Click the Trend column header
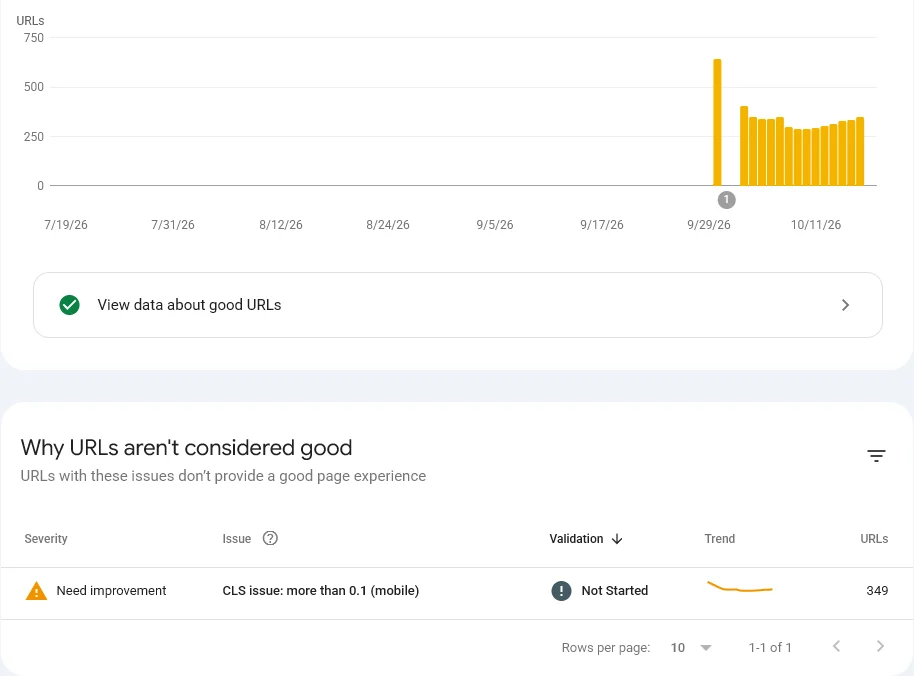This screenshot has height=676, width=914. (719, 538)
